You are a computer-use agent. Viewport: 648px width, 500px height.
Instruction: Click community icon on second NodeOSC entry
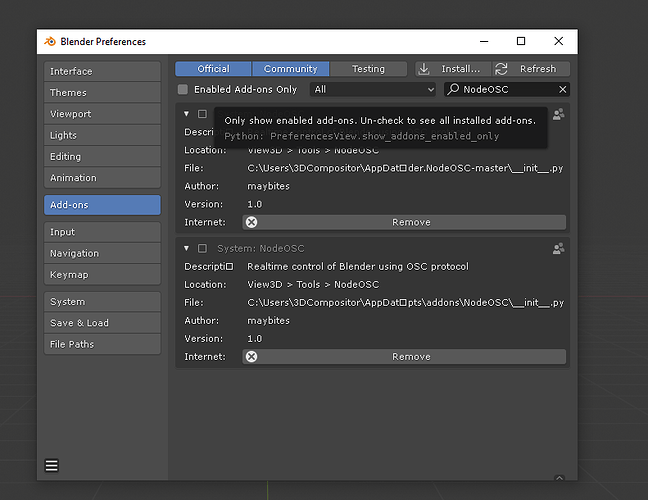tap(558, 248)
